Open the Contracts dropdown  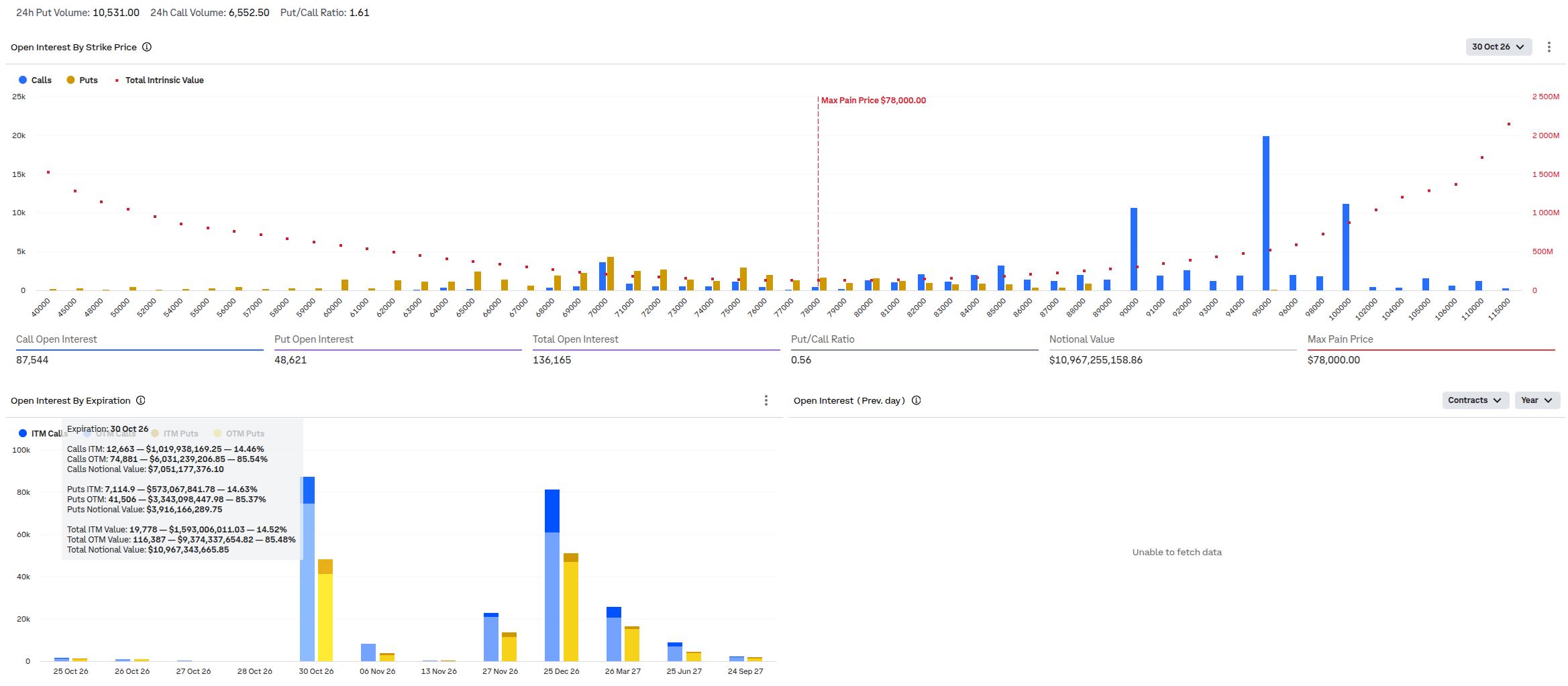click(1475, 400)
